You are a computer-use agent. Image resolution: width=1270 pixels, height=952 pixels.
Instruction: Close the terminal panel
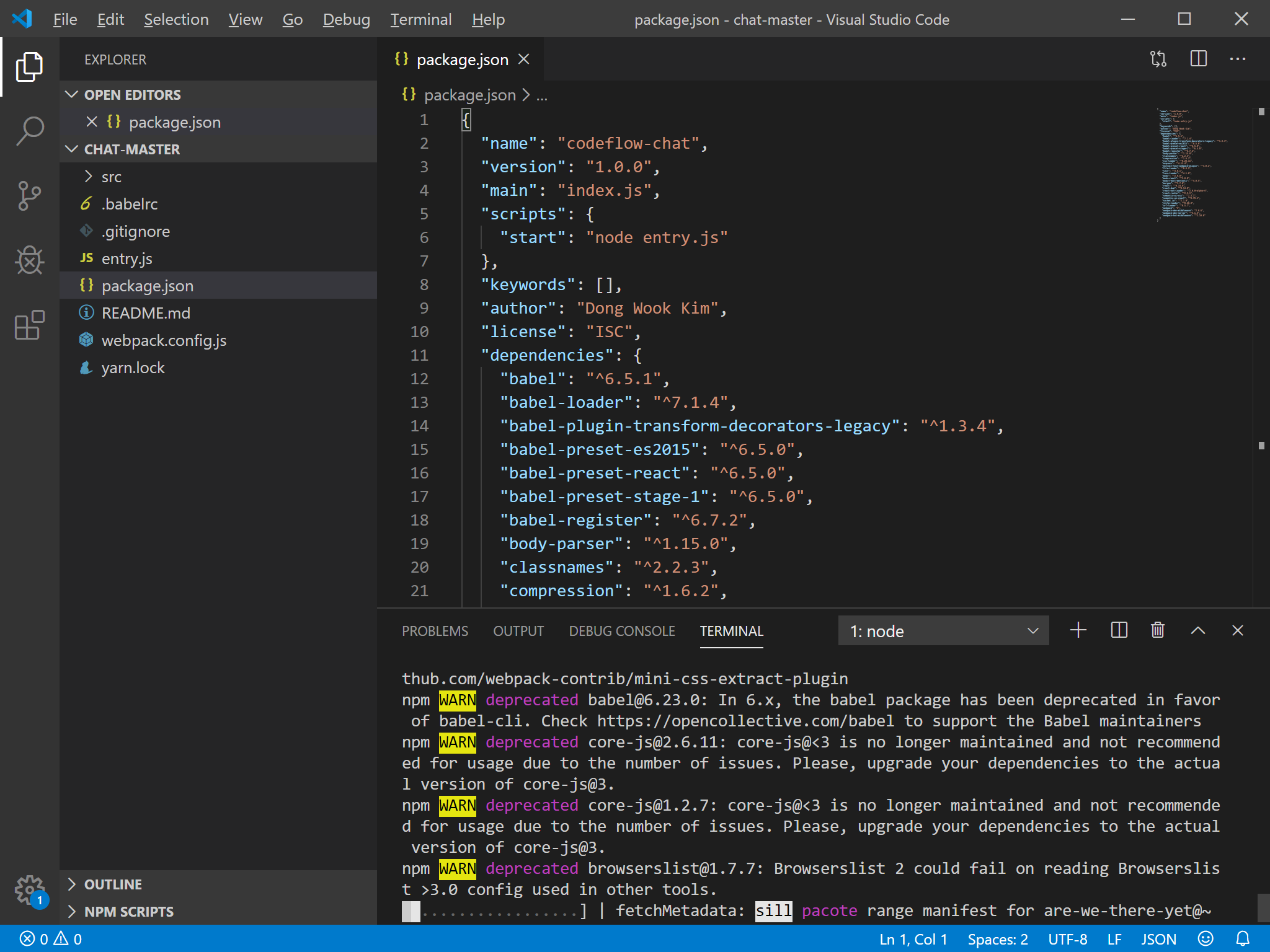[1238, 630]
